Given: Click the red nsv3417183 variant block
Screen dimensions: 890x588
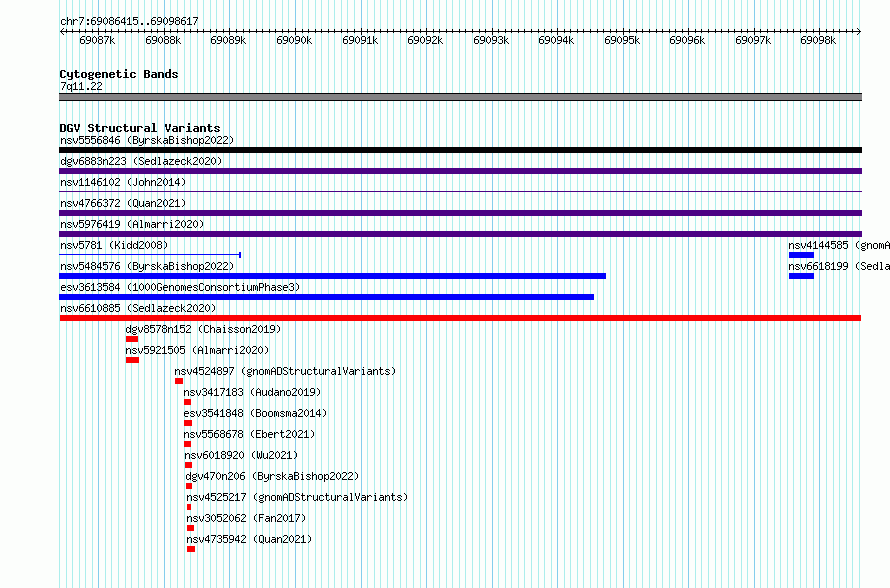Looking at the screenshot, I should [187, 402].
